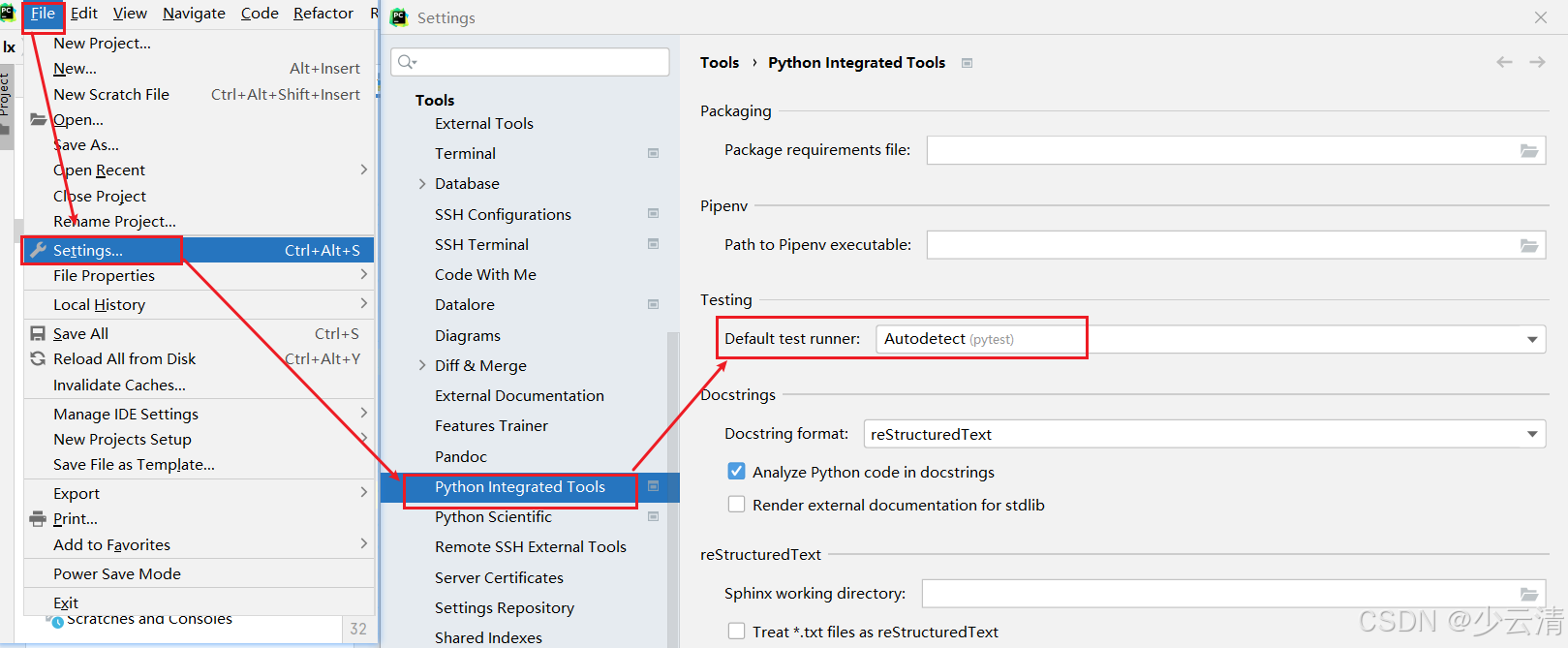Image resolution: width=1568 pixels, height=648 pixels.
Task: Click the marker icon next to breadcrumb title
Action: (967, 63)
